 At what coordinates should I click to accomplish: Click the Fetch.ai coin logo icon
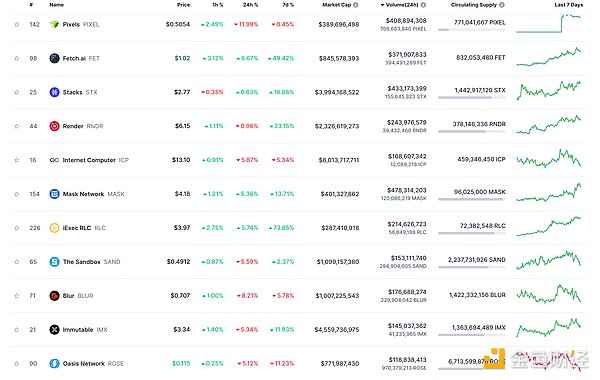(x=54, y=58)
